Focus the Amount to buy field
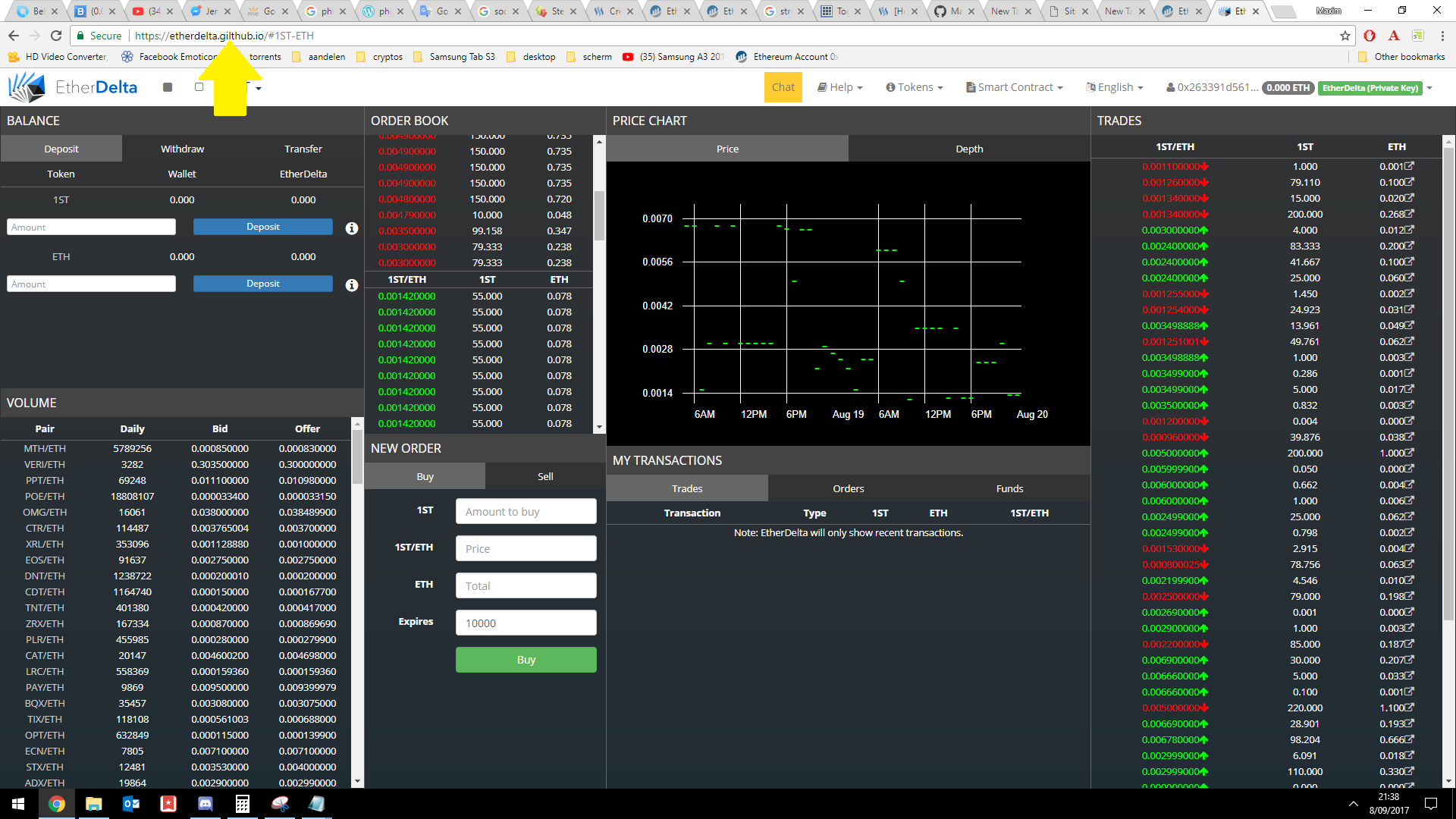 tap(526, 511)
